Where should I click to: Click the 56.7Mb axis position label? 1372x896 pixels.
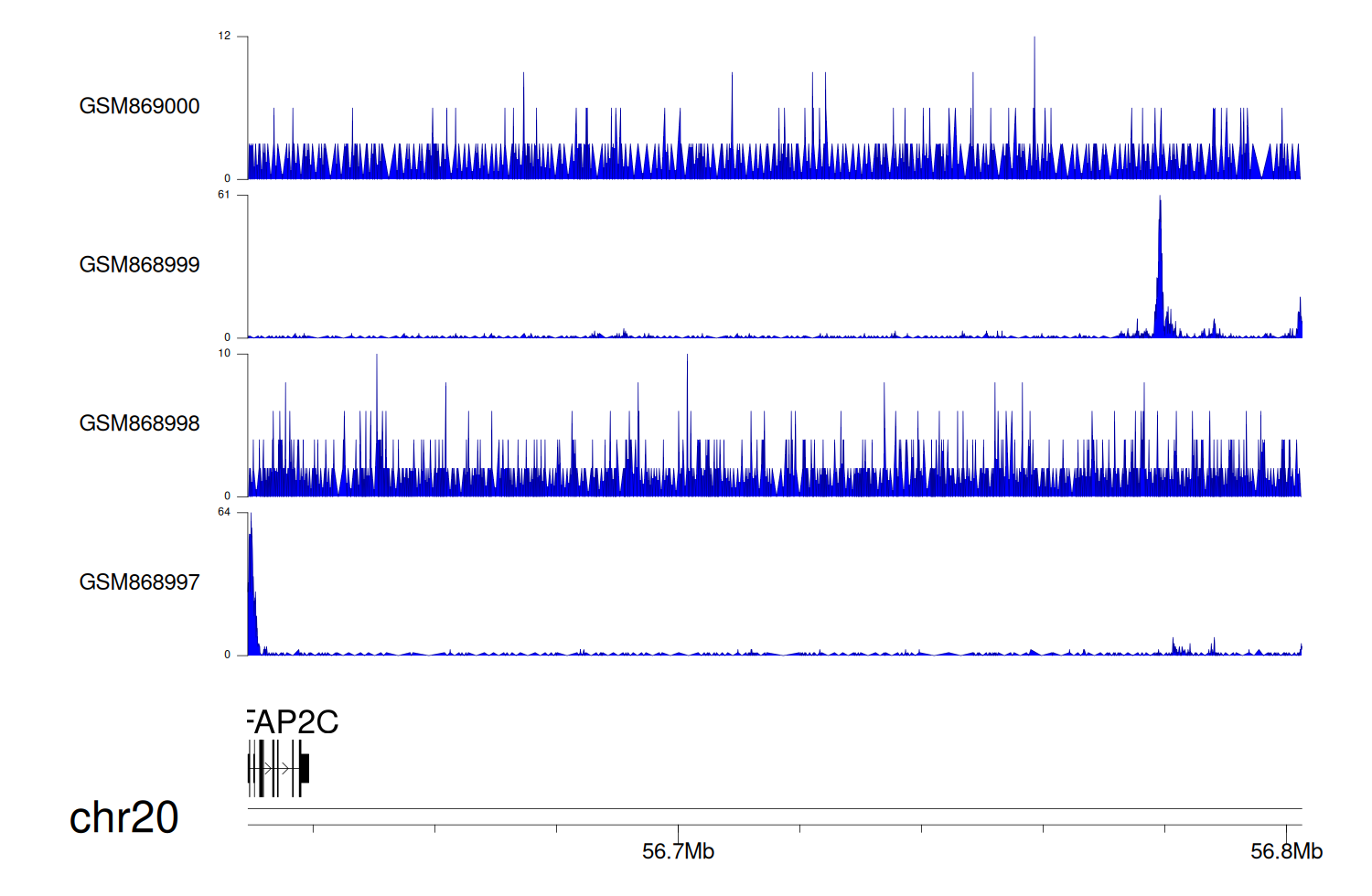[x=678, y=852]
